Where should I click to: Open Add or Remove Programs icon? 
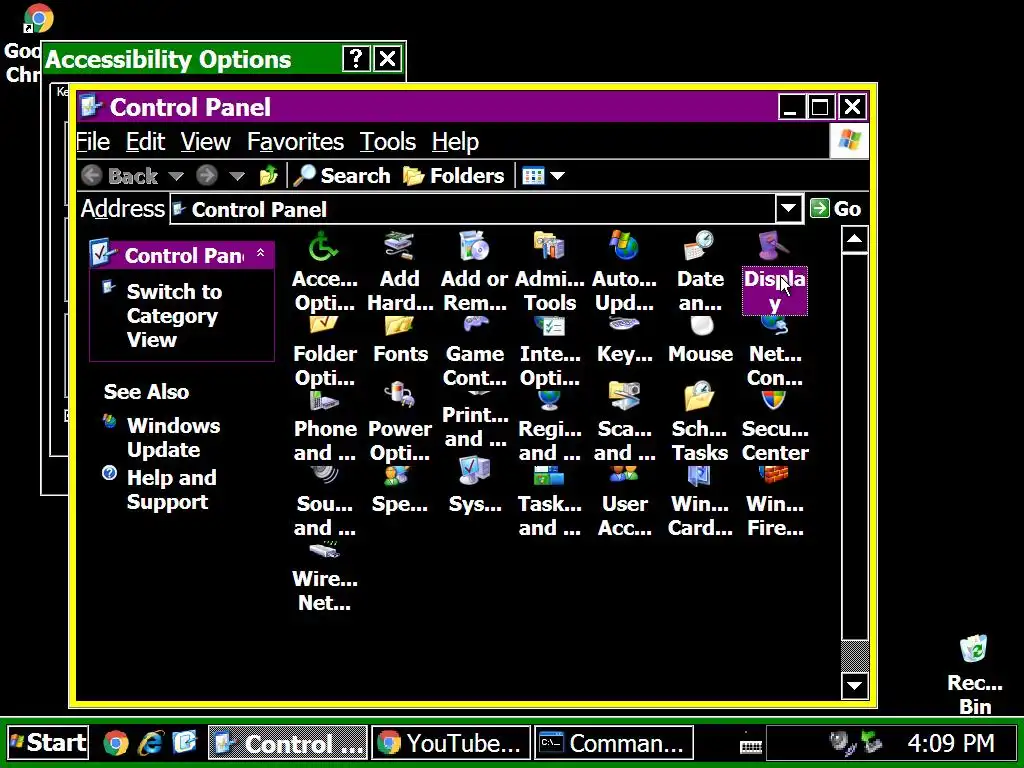(x=475, y=271)
